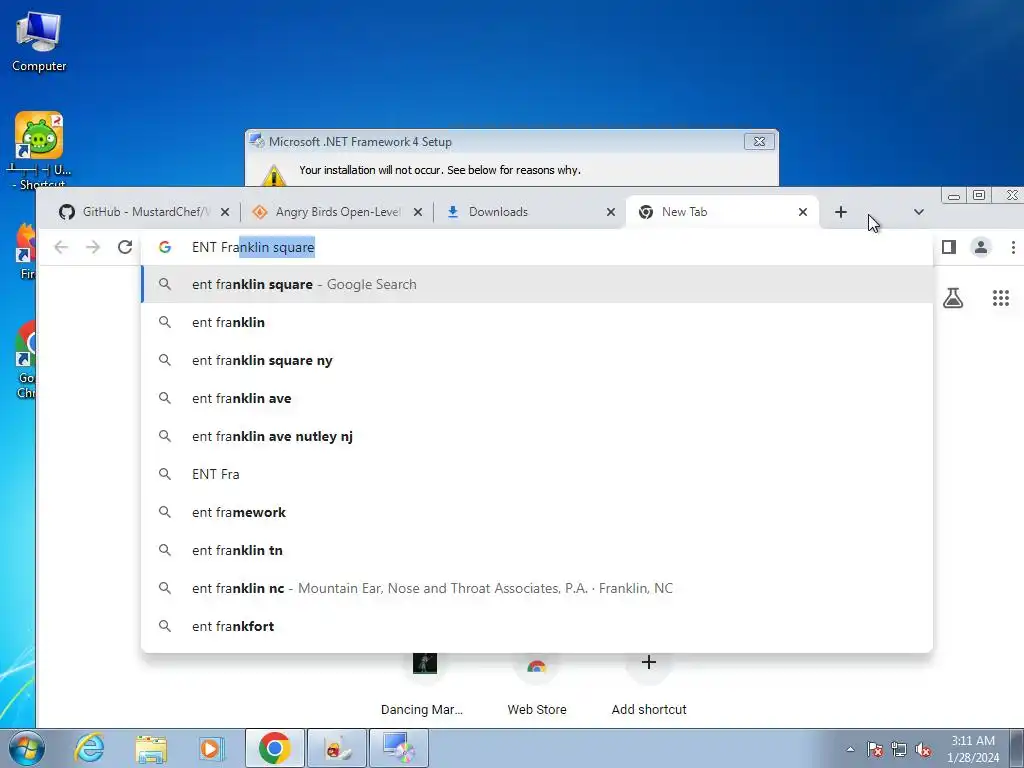Close the GitHub - MustardChef tab

click(225, 212)
